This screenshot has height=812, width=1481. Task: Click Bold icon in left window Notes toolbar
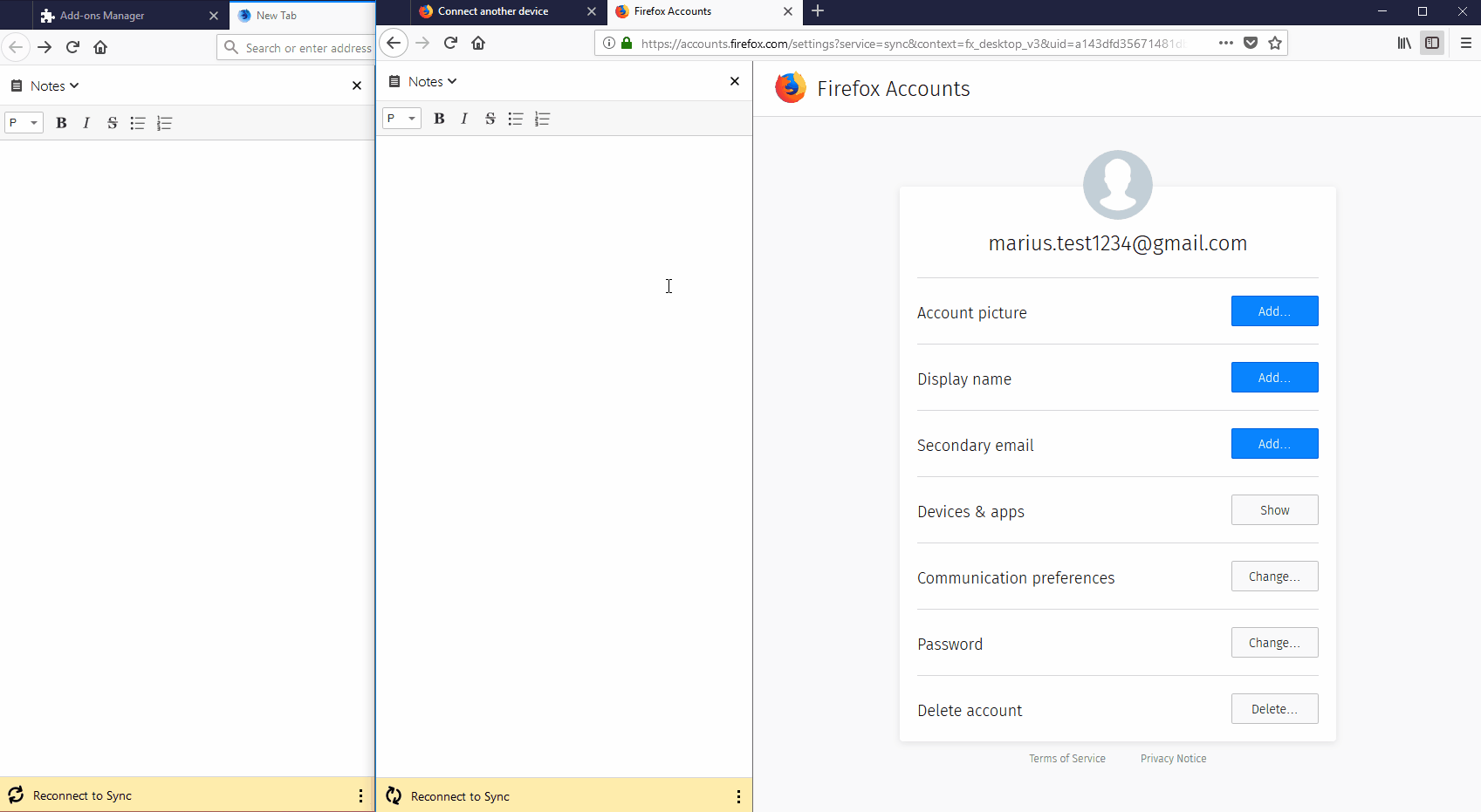(61, 123)
